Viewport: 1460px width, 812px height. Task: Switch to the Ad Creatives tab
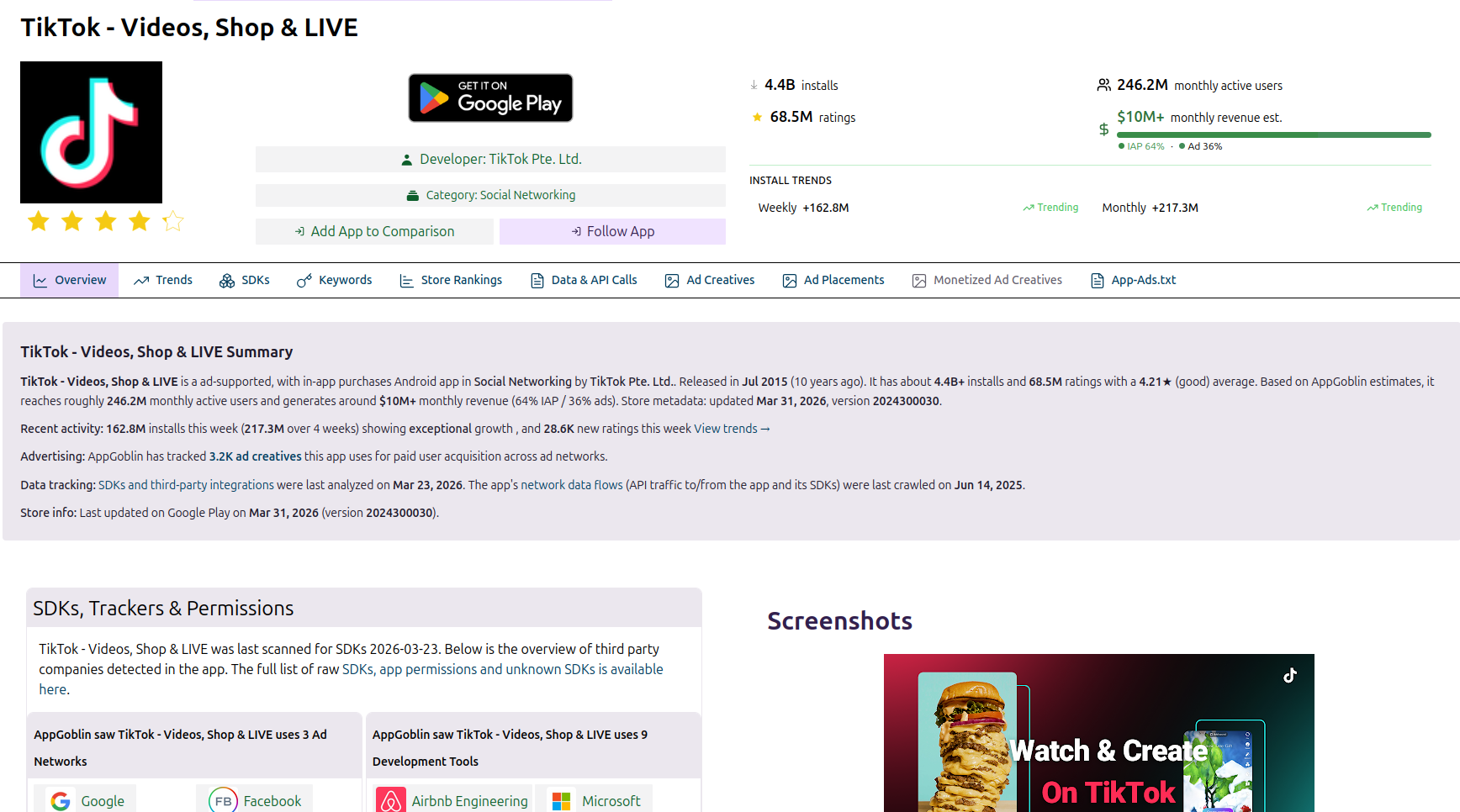(709, 280)
